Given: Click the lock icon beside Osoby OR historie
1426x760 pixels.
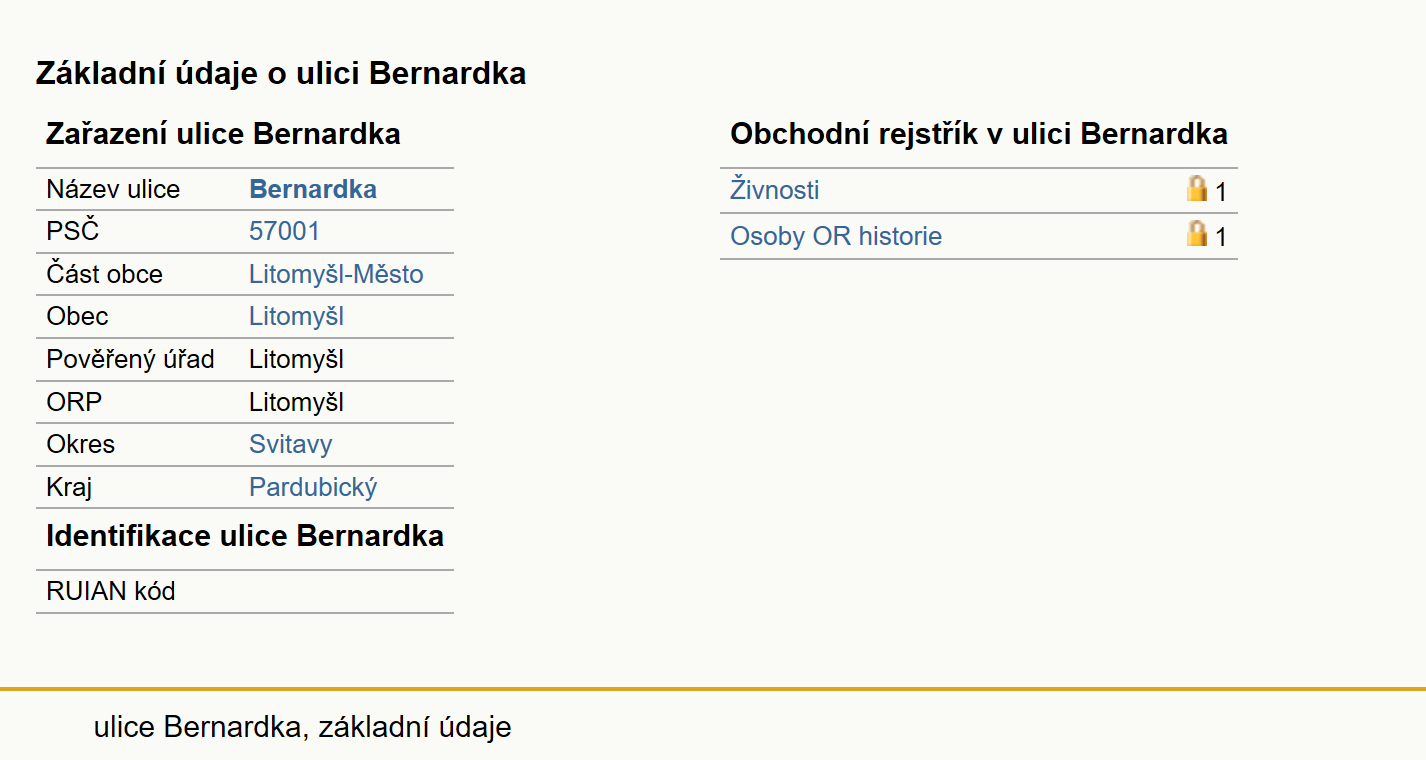Looking at the screenshot, I should tap(1196, 234).
